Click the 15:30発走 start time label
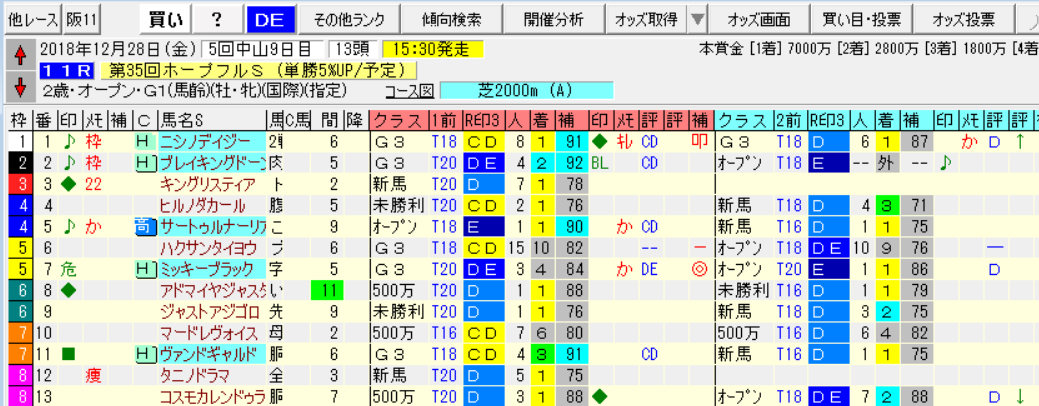The height and width of the screenshot is (406, 1039). click(433, 50)
